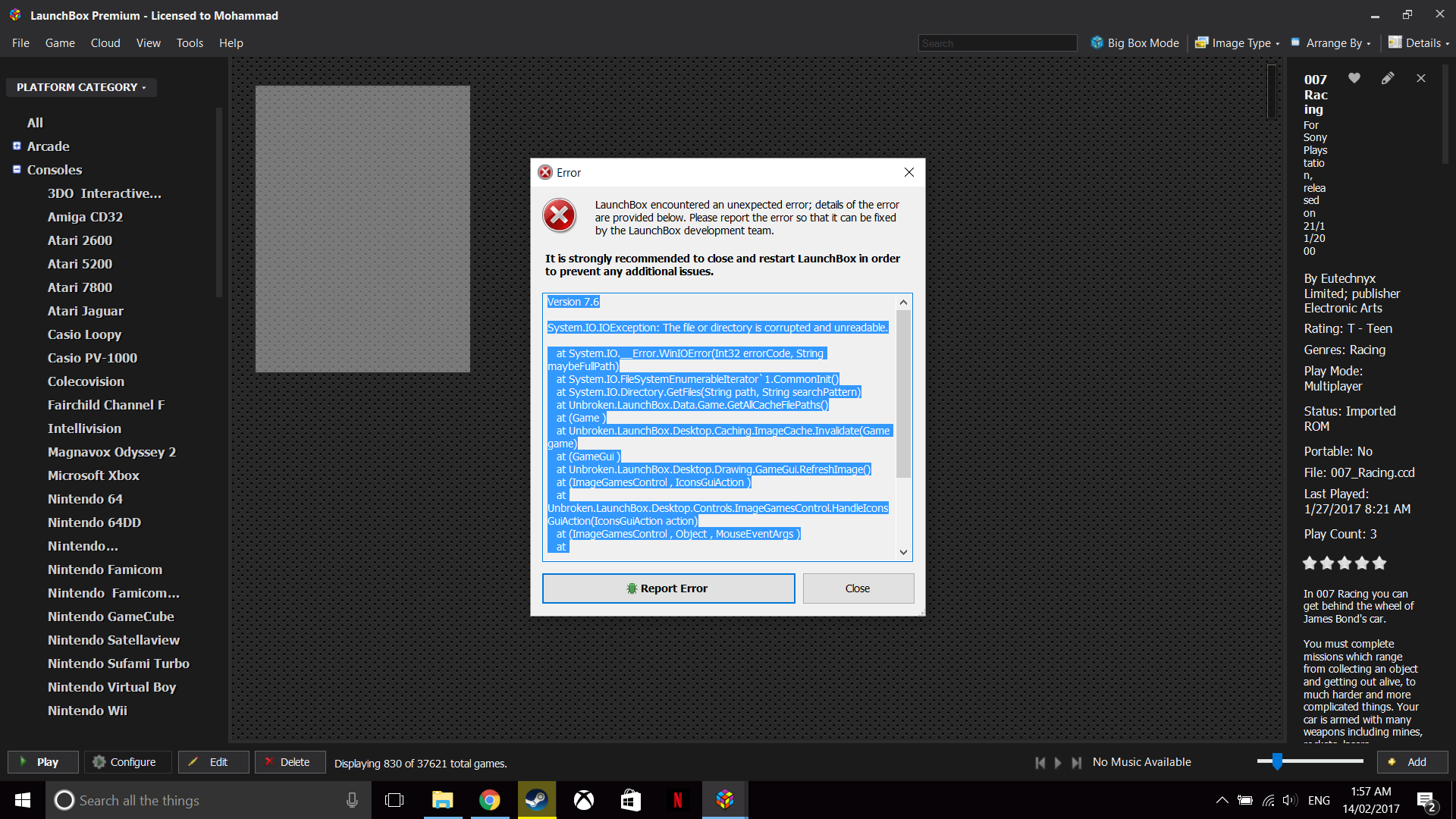
Task: Click the first rating star
Action: click(x=1310, y=563)
